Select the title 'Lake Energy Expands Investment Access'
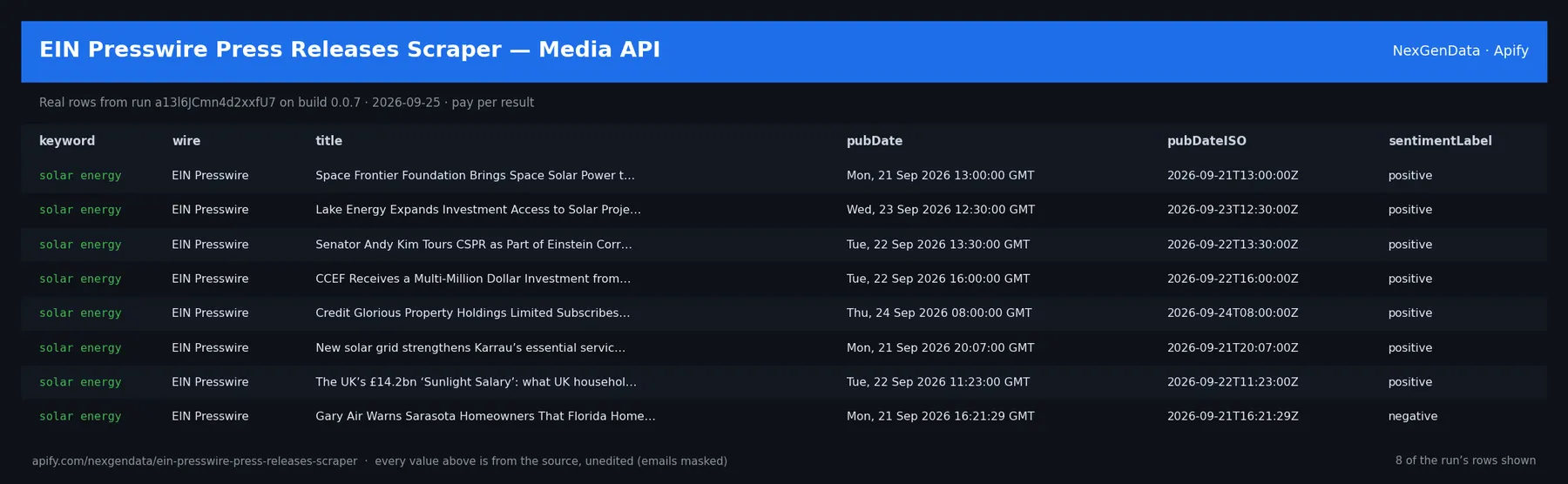Image resolution: width=1568 pixels, height=484 pixels. click(x=426, y=210)
